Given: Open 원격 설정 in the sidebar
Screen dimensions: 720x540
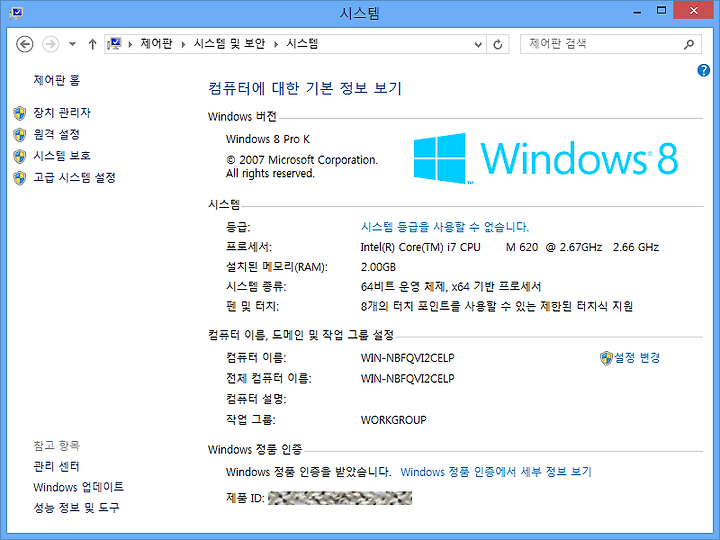Looking at the screenshot, I should tap(56, 134).
